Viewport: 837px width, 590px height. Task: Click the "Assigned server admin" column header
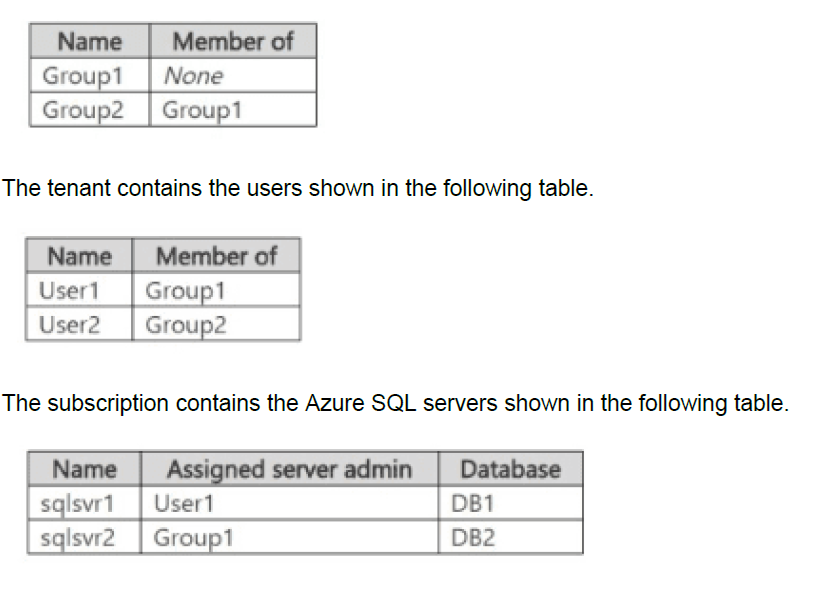pyautogui.click(x=289, y=469)
